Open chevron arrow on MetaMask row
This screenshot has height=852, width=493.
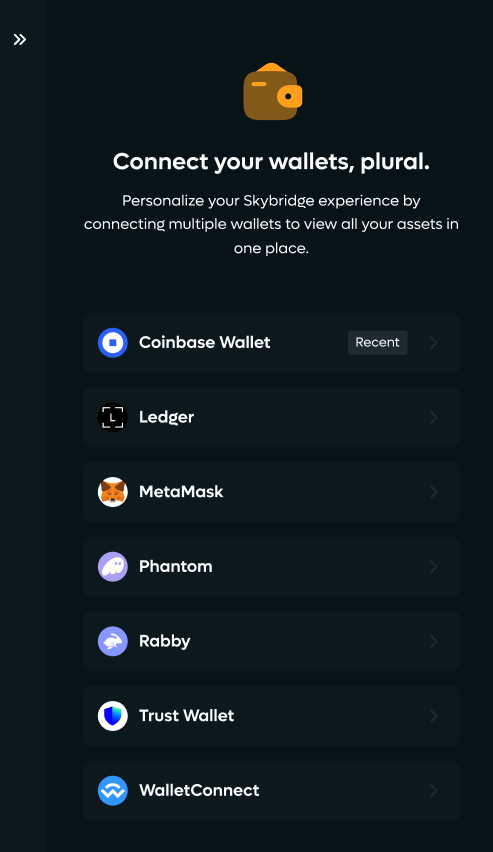[434, 492]
